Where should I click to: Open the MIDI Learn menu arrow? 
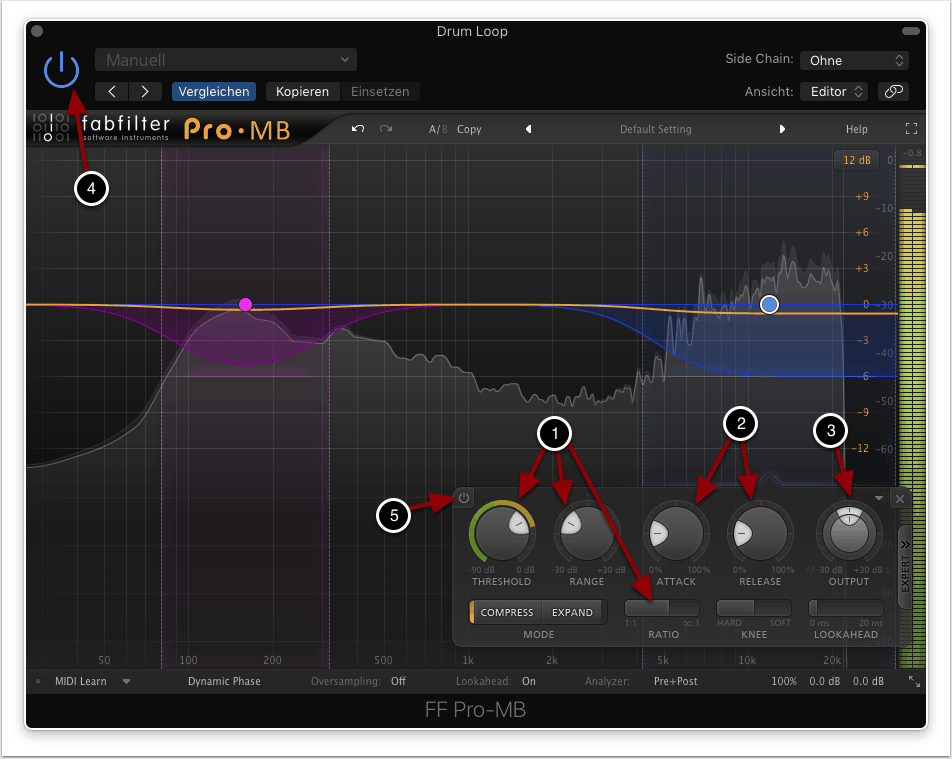(x=127, y=681)
